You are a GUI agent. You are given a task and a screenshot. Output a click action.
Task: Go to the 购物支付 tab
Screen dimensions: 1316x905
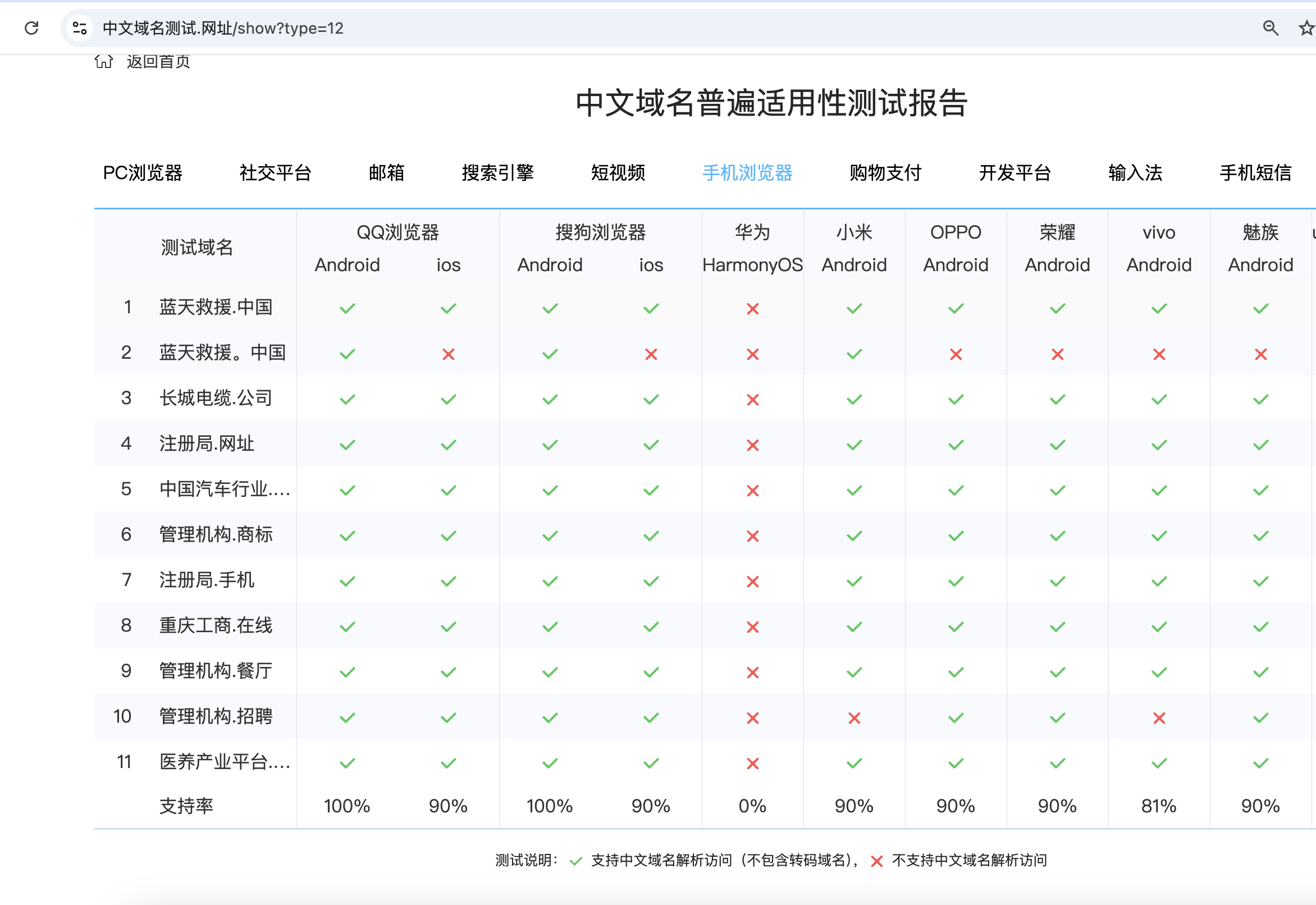coord(885,172)
